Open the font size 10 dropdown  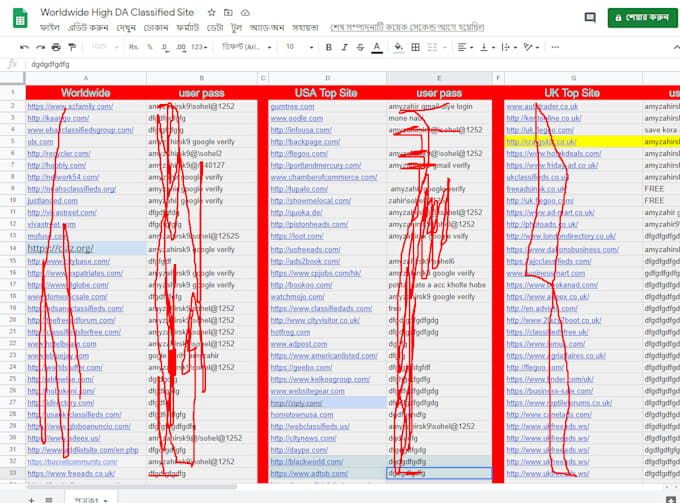[299, 47]
